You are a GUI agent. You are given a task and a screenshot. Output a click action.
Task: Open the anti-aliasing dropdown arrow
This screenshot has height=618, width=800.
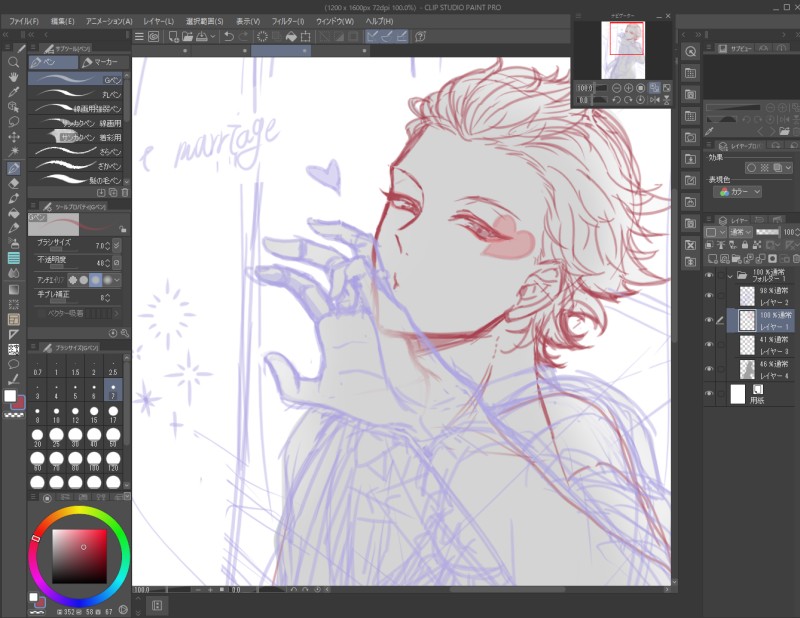coord(117,280)
